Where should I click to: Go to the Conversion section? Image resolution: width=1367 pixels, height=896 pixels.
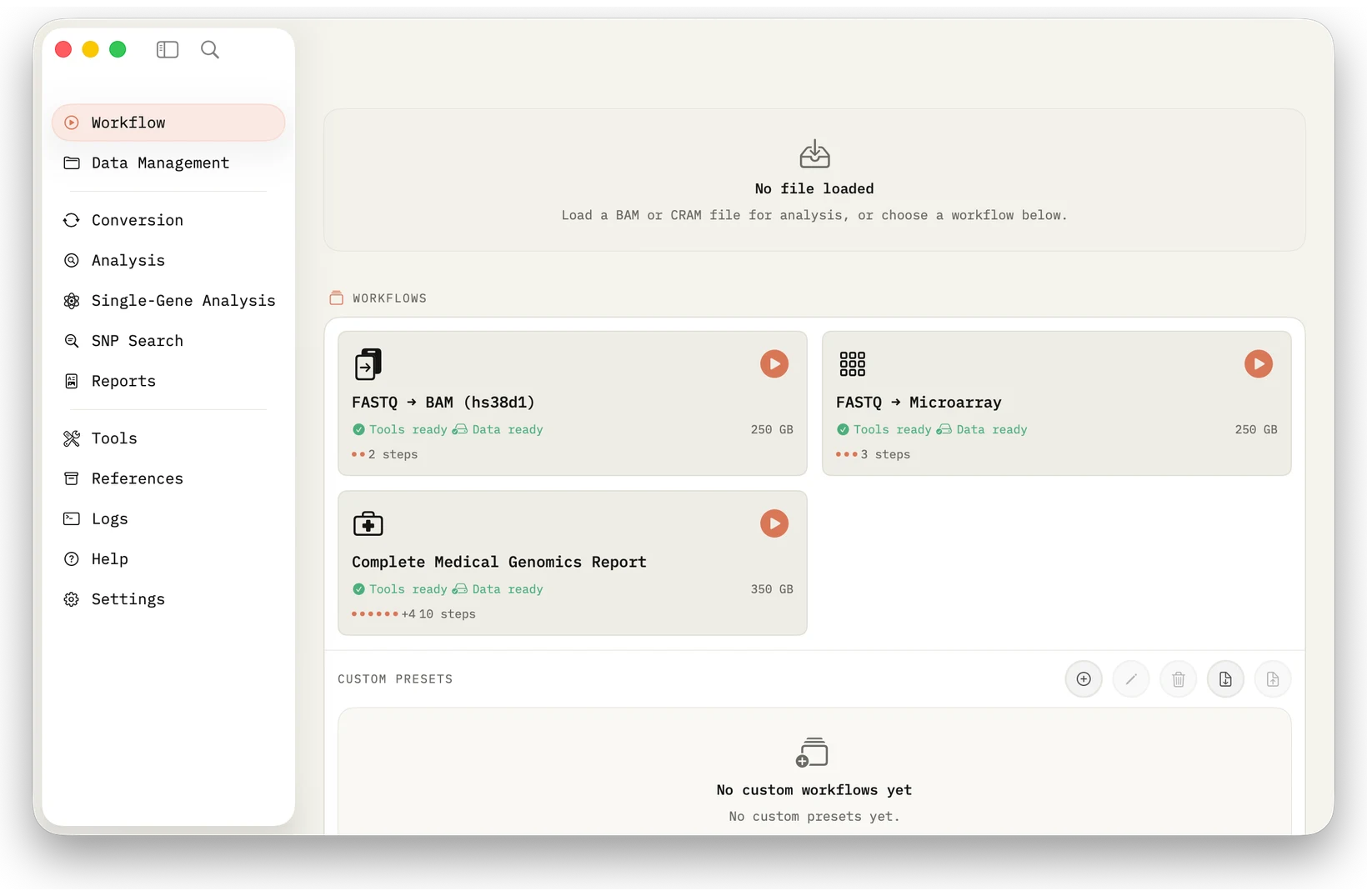168,220
